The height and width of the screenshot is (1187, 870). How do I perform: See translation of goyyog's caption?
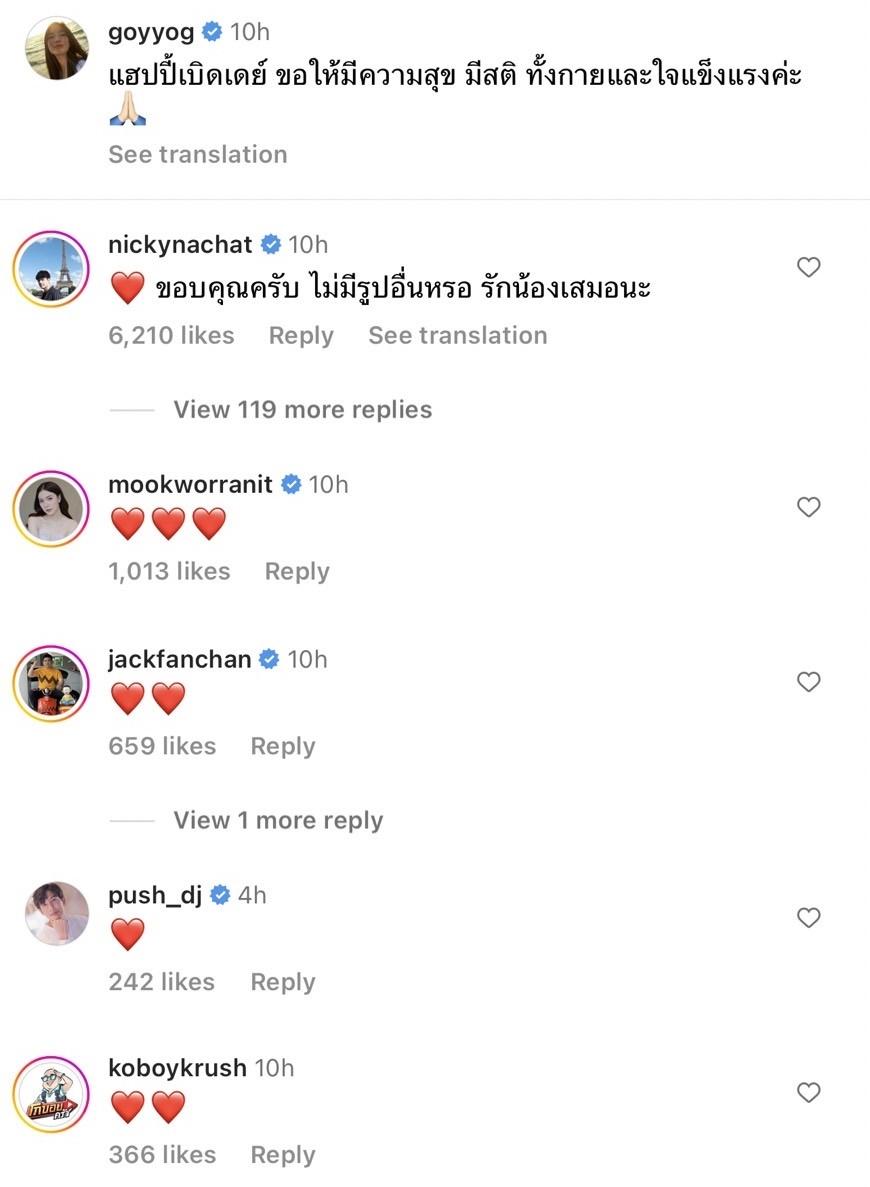[198, 154]
